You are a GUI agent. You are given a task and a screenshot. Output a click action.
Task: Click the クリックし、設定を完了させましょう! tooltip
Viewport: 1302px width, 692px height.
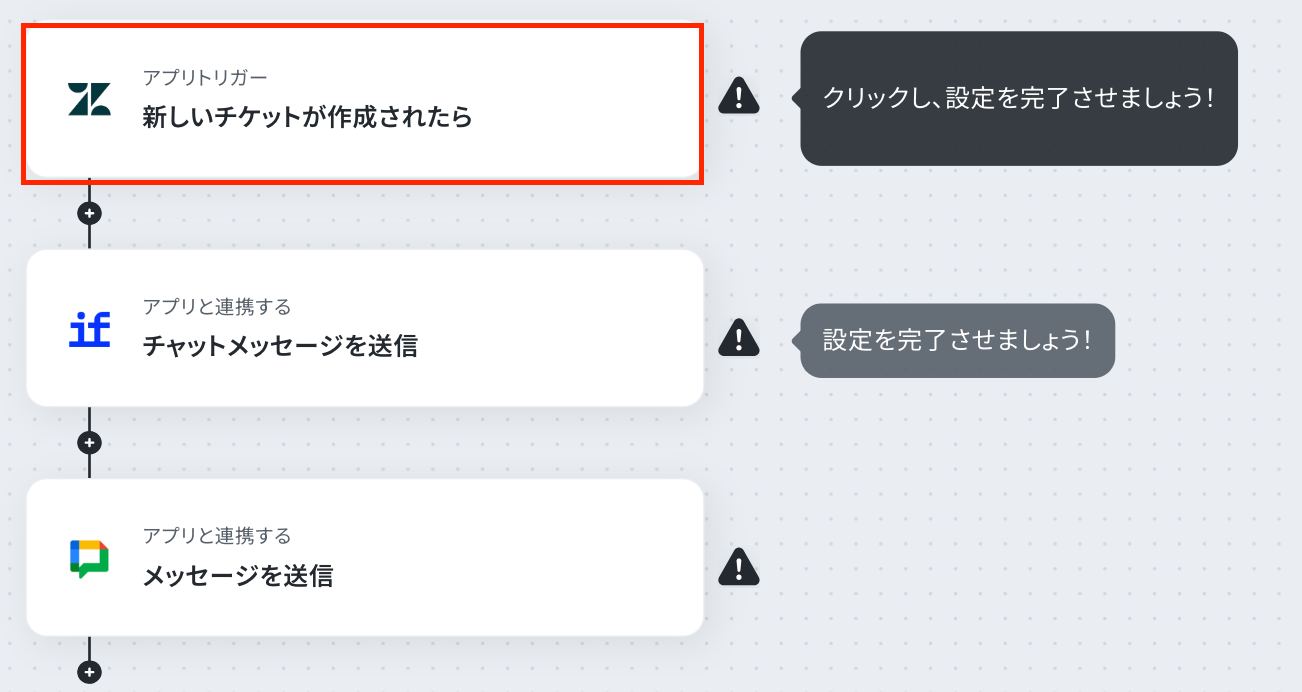click(x=1018, y=98)
